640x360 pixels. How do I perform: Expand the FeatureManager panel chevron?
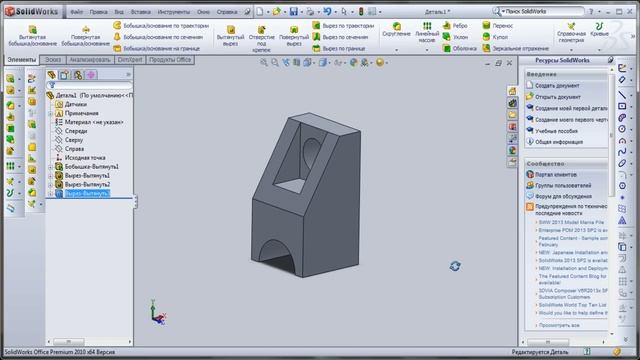pos(128,75)
